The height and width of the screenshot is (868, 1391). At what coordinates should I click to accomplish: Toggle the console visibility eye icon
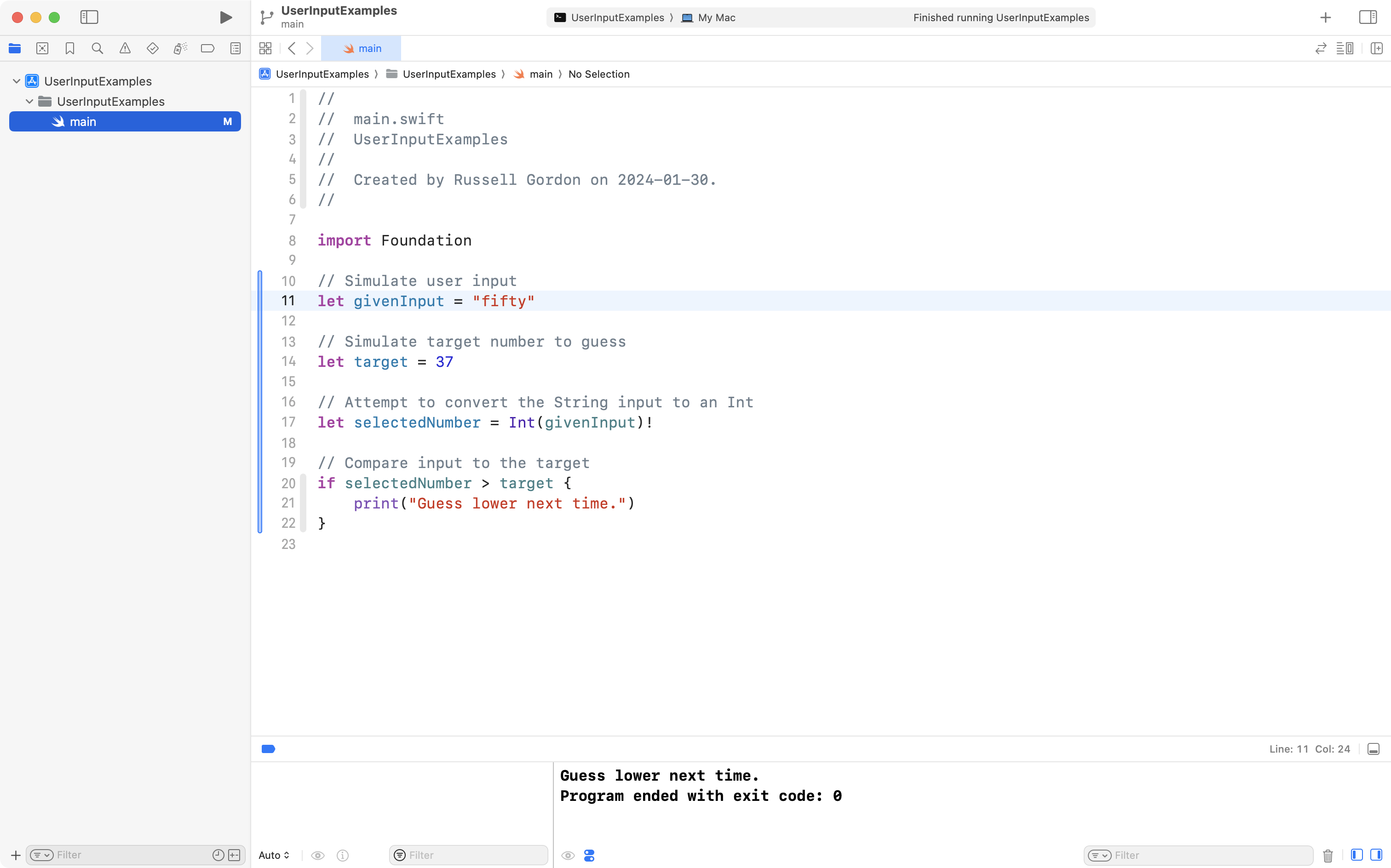tap(568, 855)
